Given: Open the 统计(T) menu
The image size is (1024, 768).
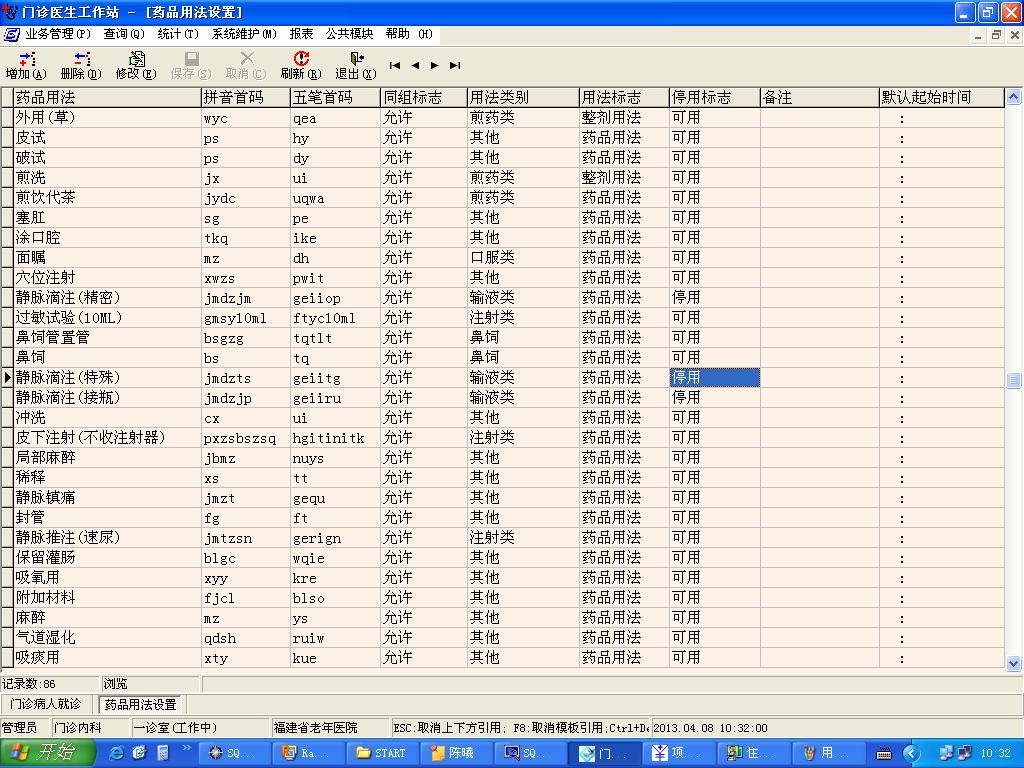Looking at the screenshot, I should click(178, 34).
